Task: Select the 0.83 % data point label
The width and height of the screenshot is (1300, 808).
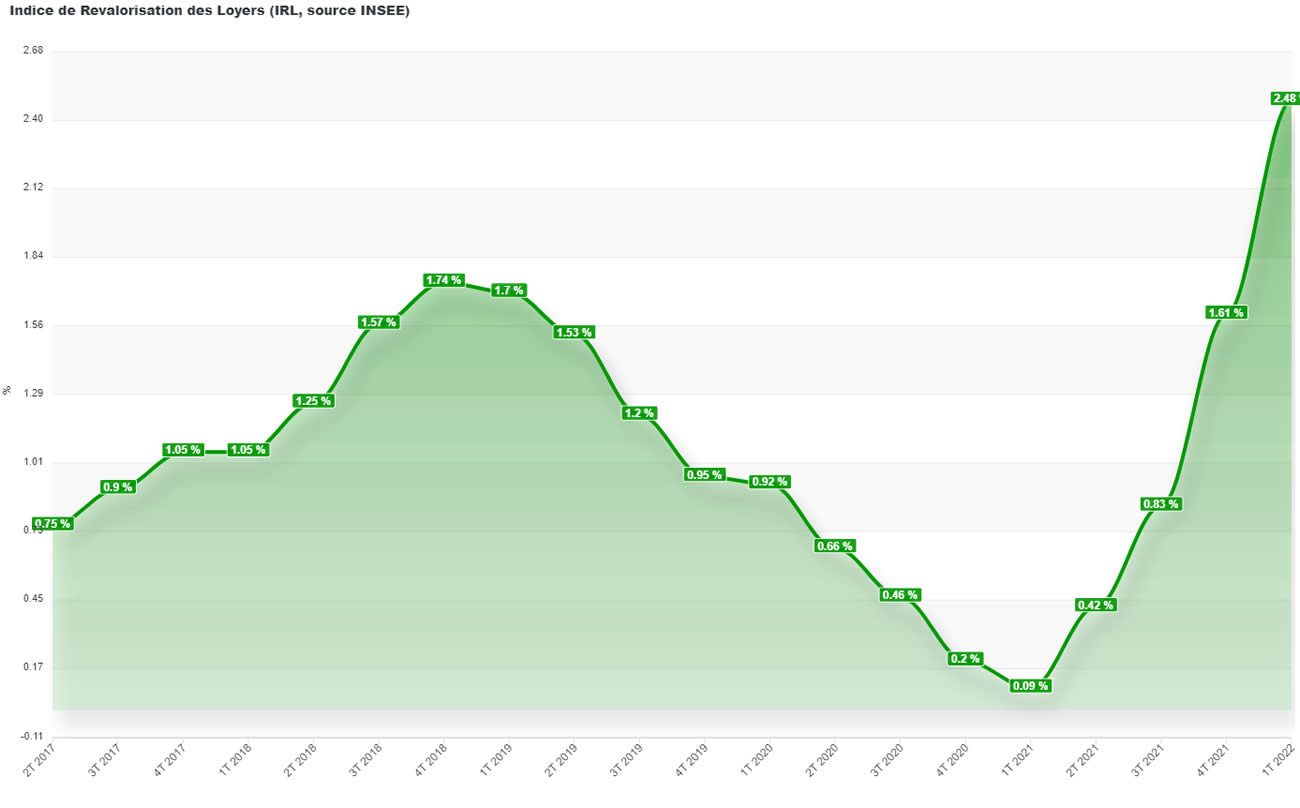Action: coord(1160,504)
